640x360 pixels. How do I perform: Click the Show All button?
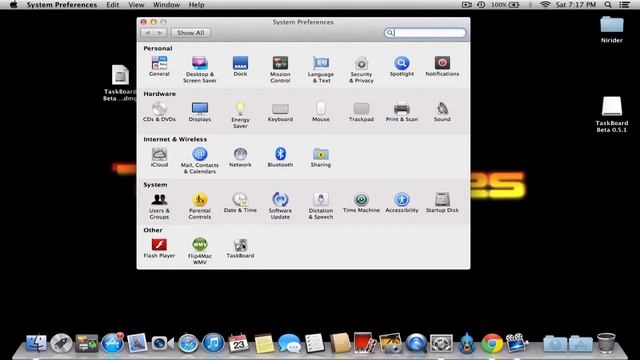point(191,33)
